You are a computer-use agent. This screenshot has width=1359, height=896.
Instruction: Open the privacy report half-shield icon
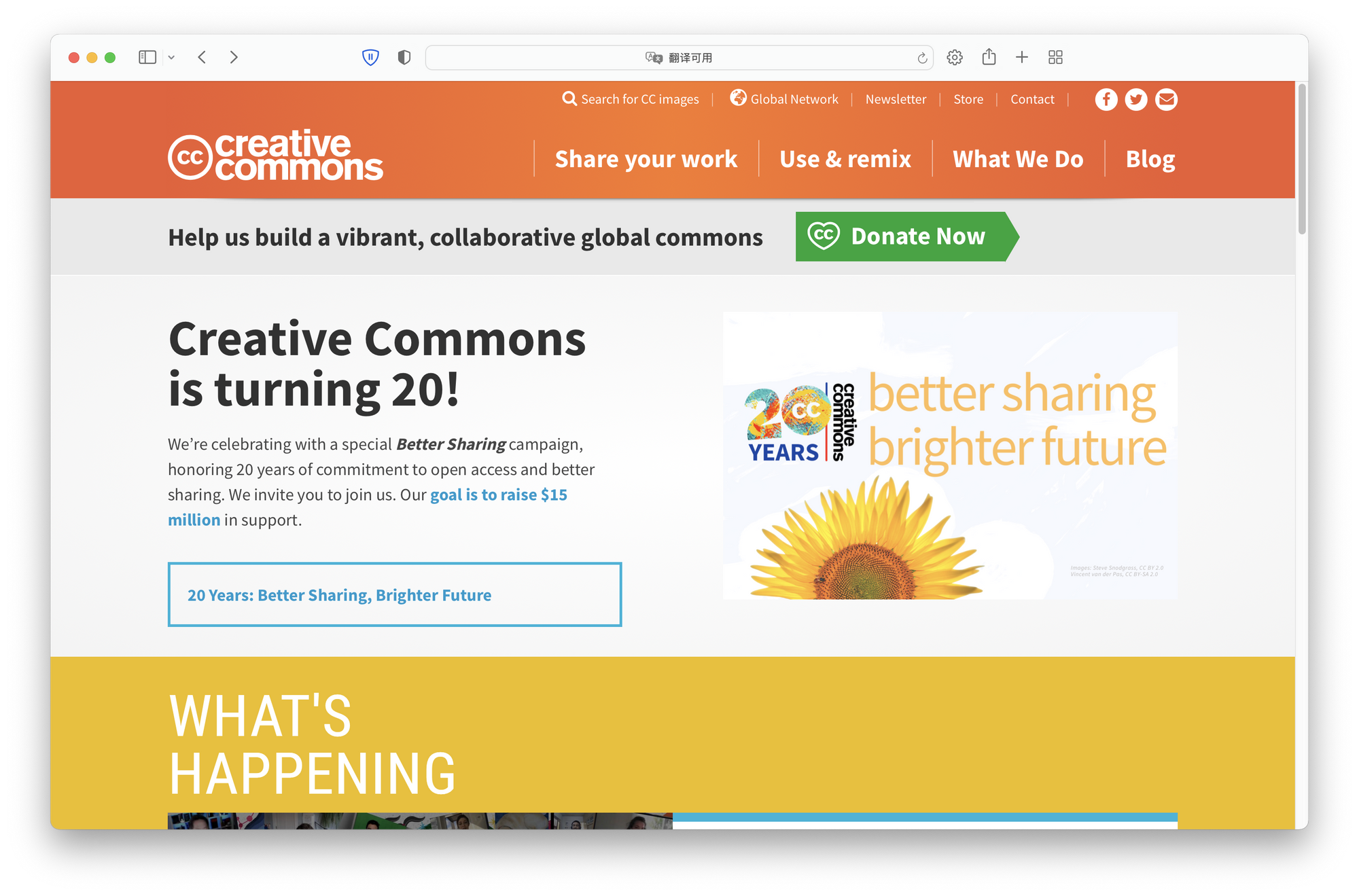click(404, 57)
